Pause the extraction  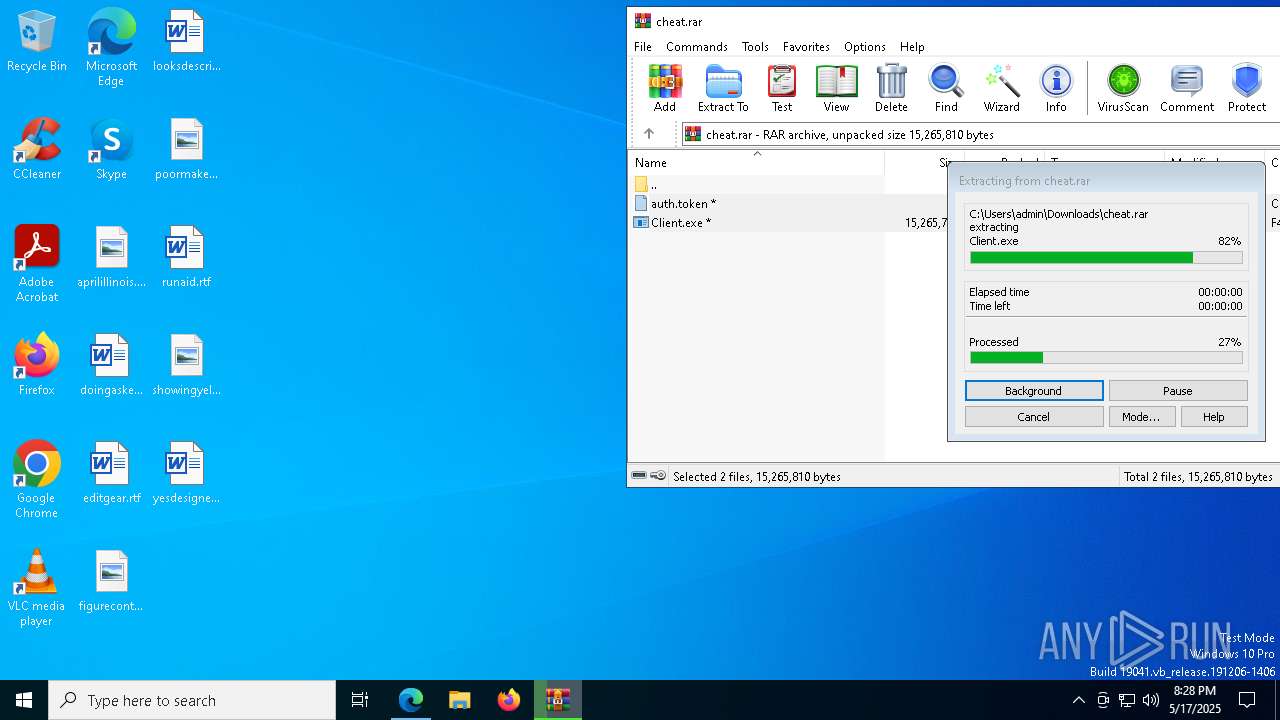pos(1178,391)
